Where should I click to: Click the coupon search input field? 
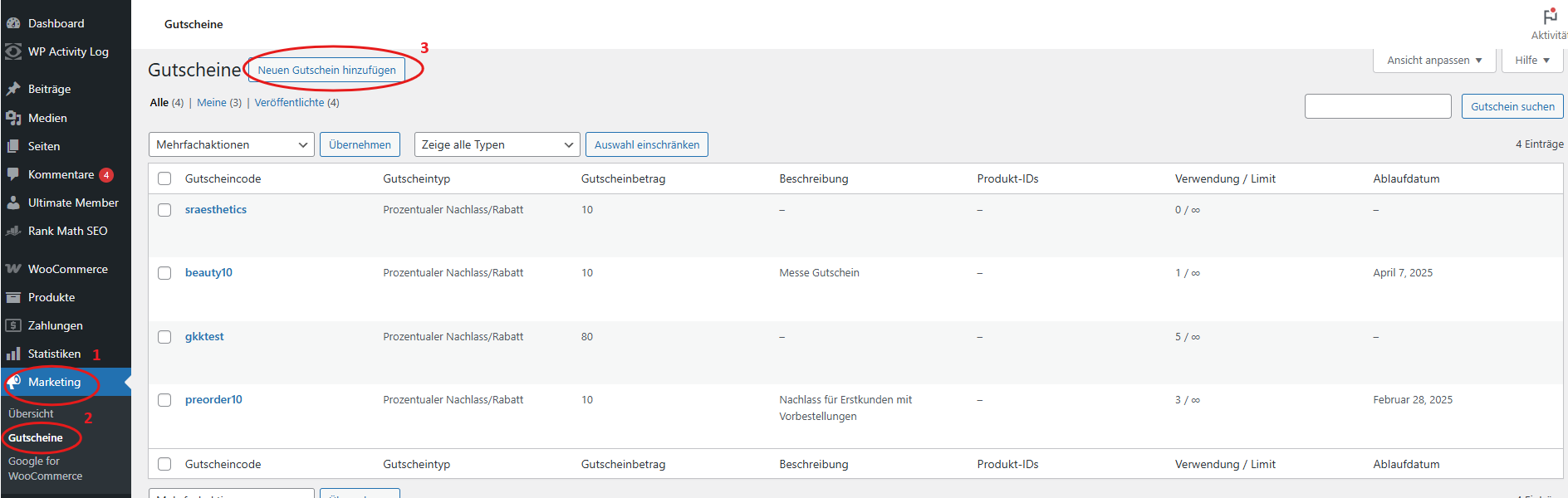(x=1377, y=106)
